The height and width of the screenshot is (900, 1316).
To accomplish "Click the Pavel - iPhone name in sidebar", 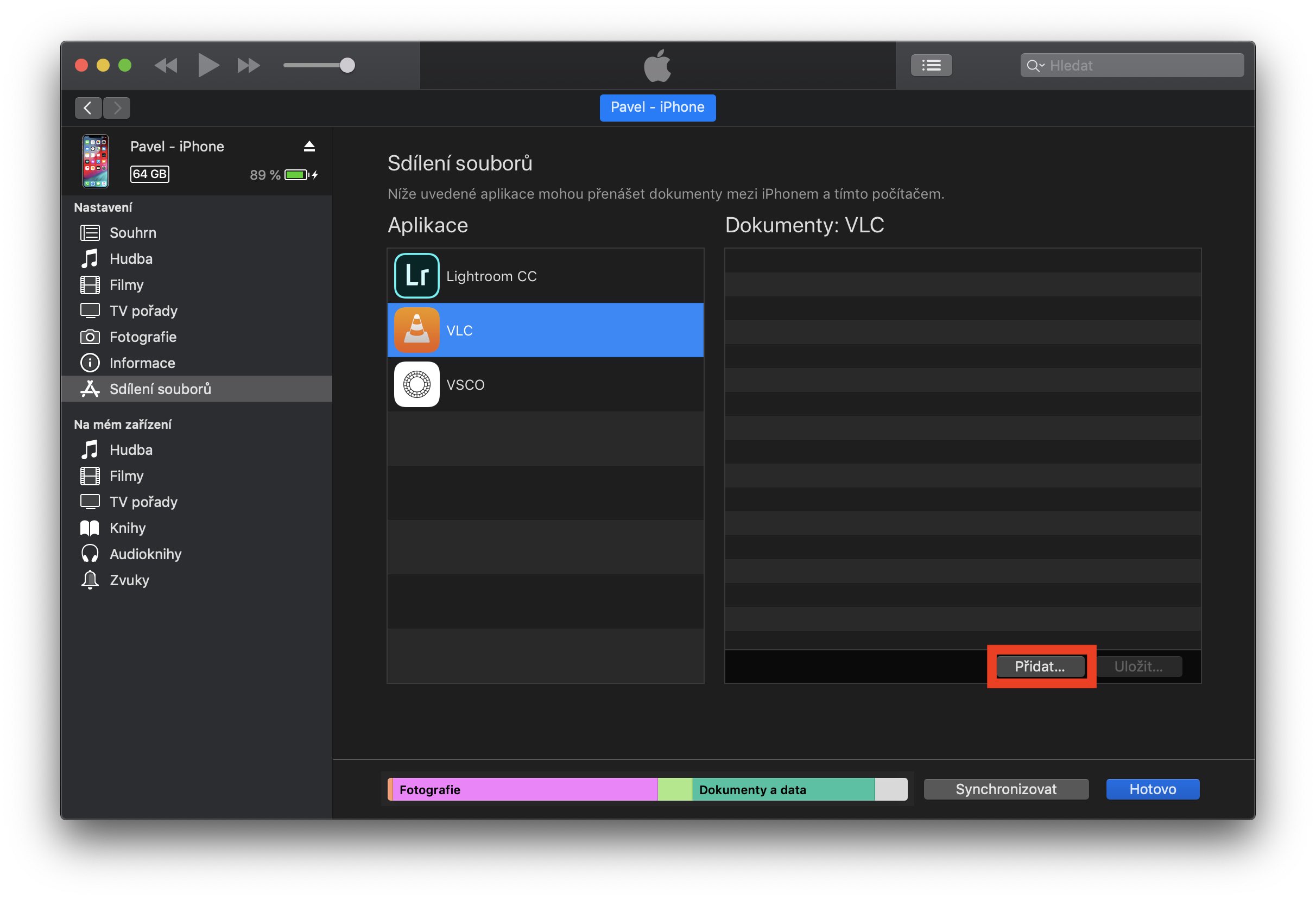I will pos(177,147).
